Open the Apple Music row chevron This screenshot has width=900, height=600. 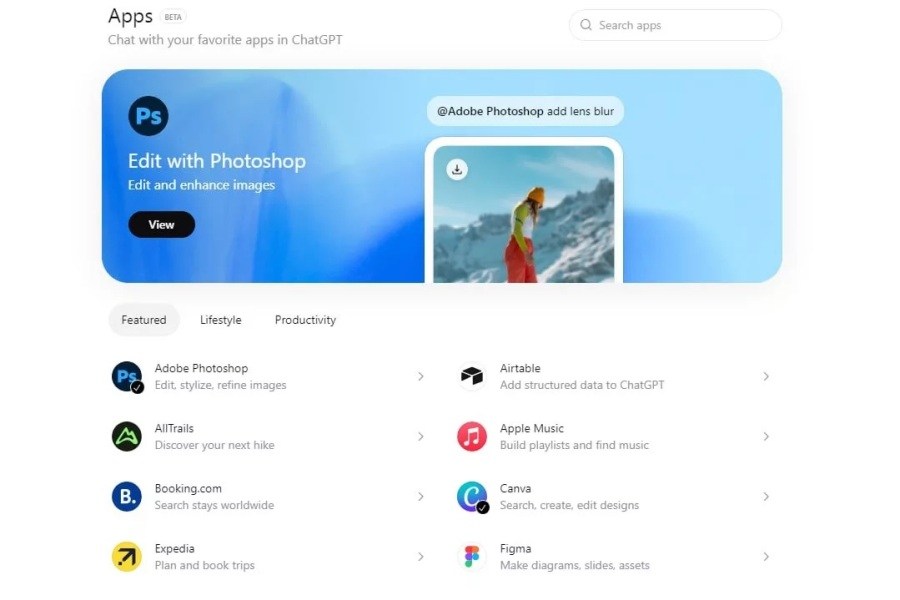(766, 436)
